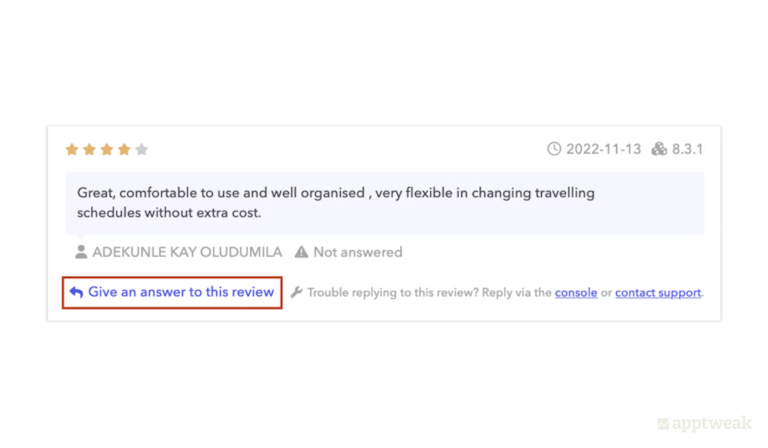Click the first orange rating star
Screen dimensions: 768x448
coord(72,150)
